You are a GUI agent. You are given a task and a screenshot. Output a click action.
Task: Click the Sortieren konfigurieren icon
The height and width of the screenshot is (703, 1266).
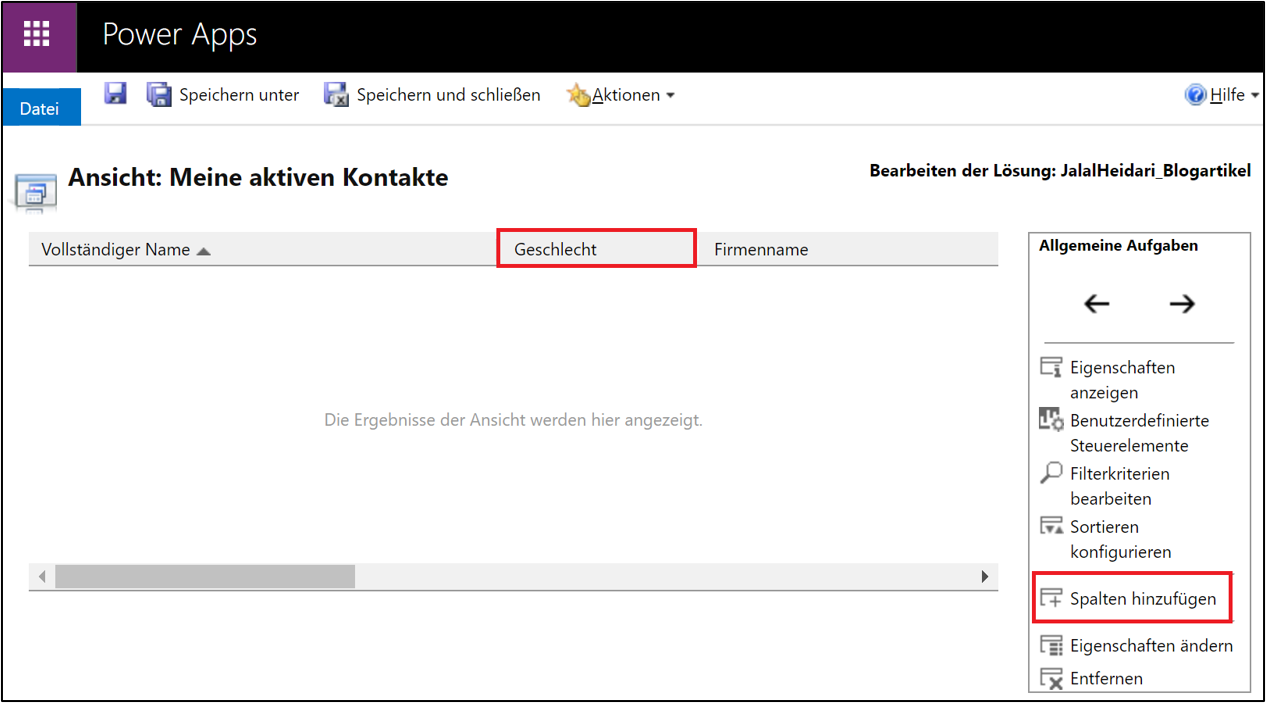click(1051, 526)
